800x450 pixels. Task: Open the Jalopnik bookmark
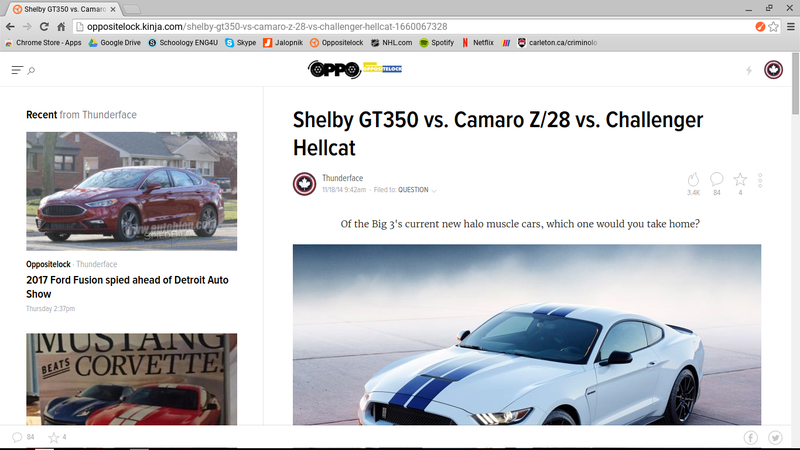[283, 43]
